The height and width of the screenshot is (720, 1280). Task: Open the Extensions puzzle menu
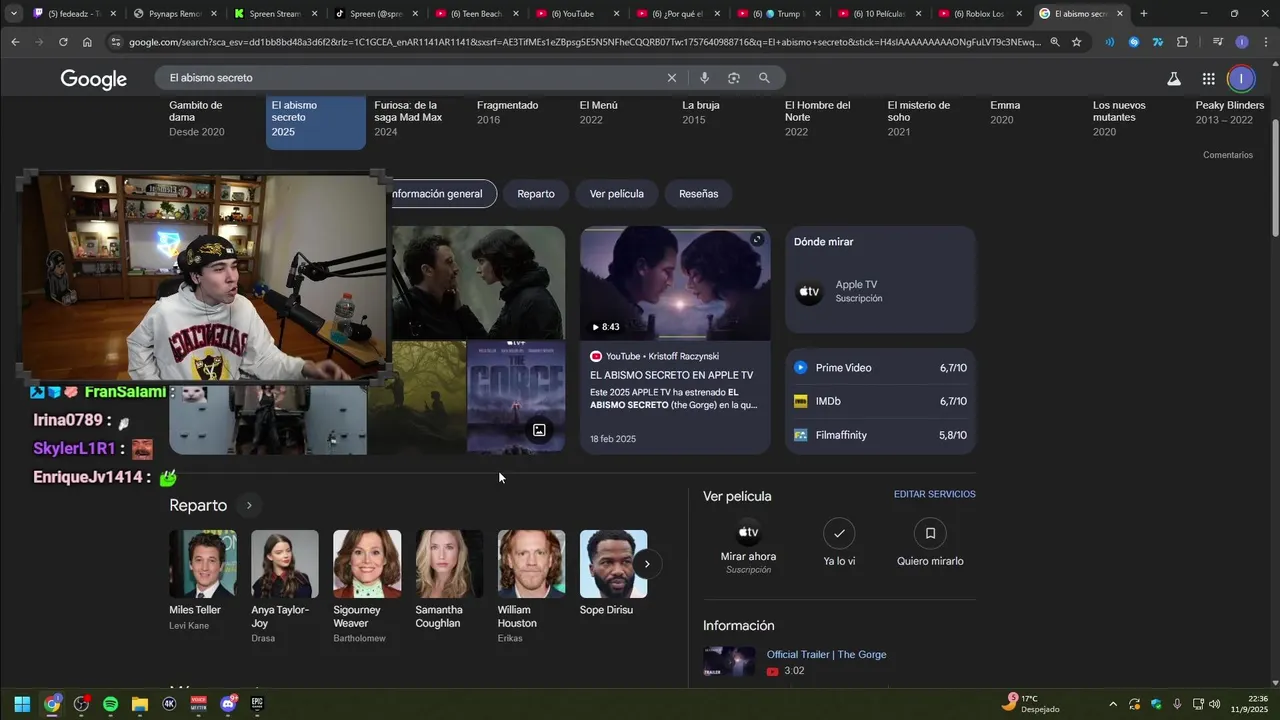(1182, 42)
